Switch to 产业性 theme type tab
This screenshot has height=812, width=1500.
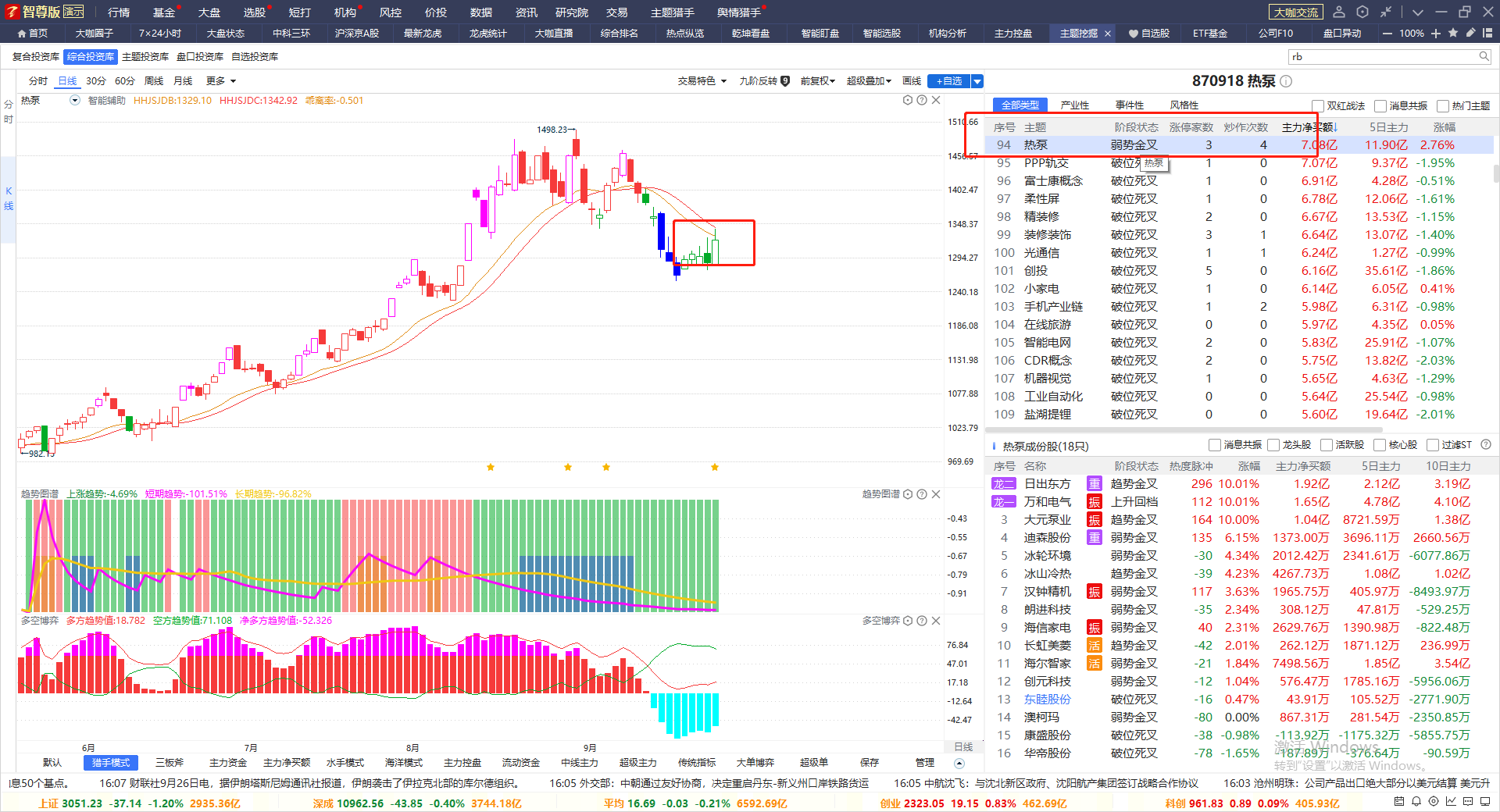1075,105
